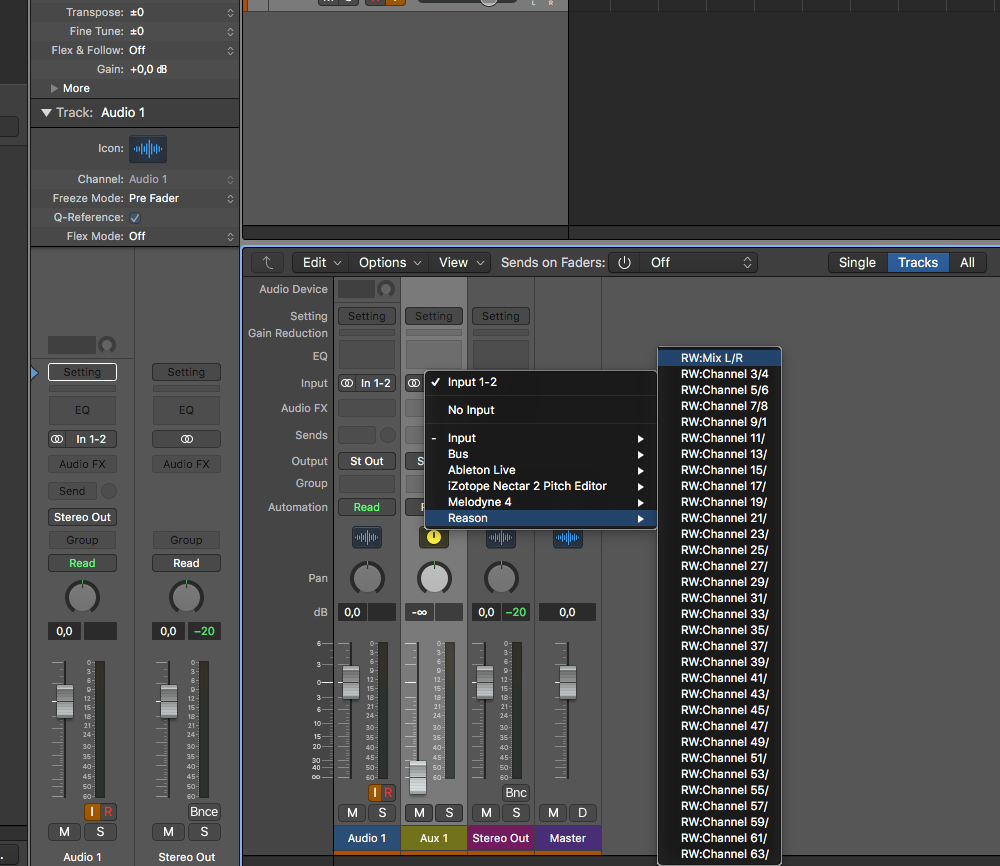The height and width of the screenshot is (866, 1000).
Task: Click the mixer's up-arrow back button
Action: click(267, 263)
